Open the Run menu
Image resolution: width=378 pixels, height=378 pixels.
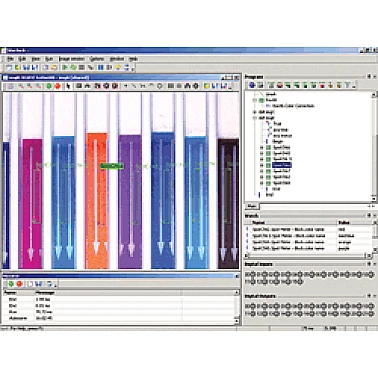[x=49, y=59]
